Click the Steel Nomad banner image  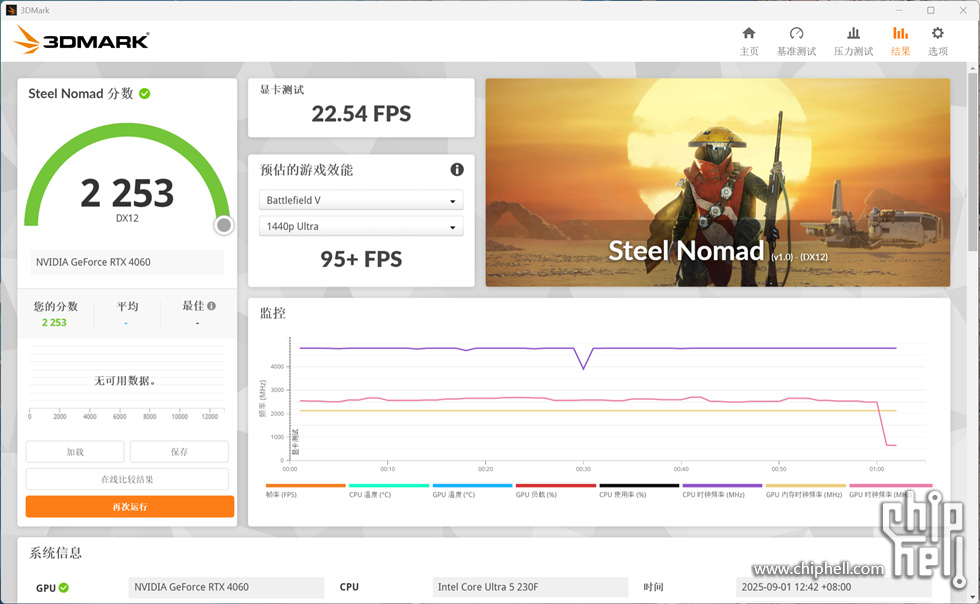tap(718, 183)
